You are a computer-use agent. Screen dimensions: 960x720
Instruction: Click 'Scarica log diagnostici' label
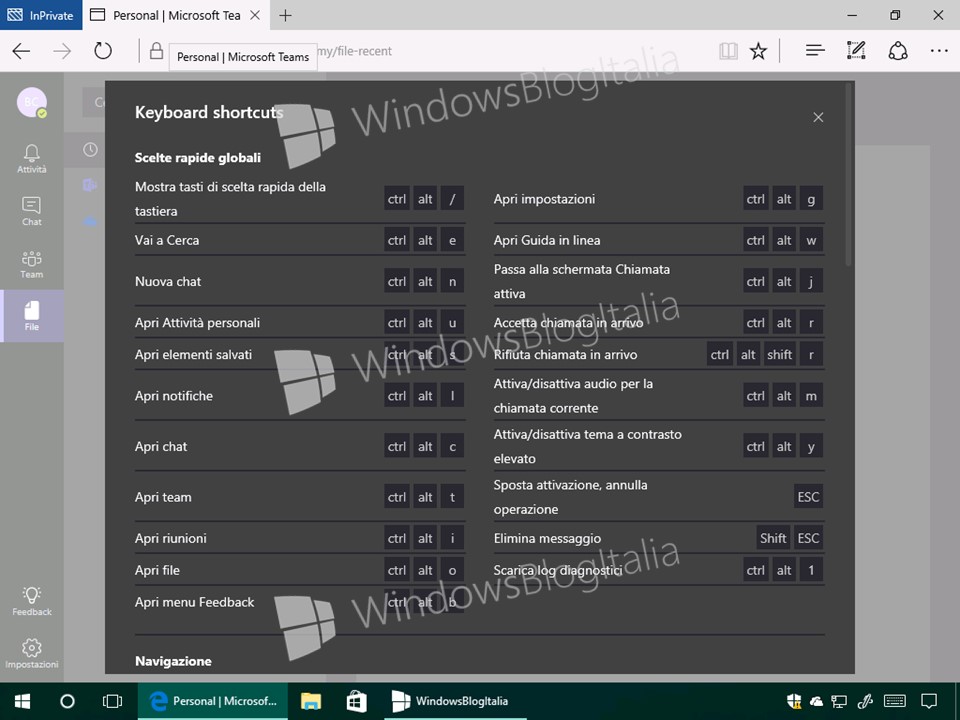[558, 570]
